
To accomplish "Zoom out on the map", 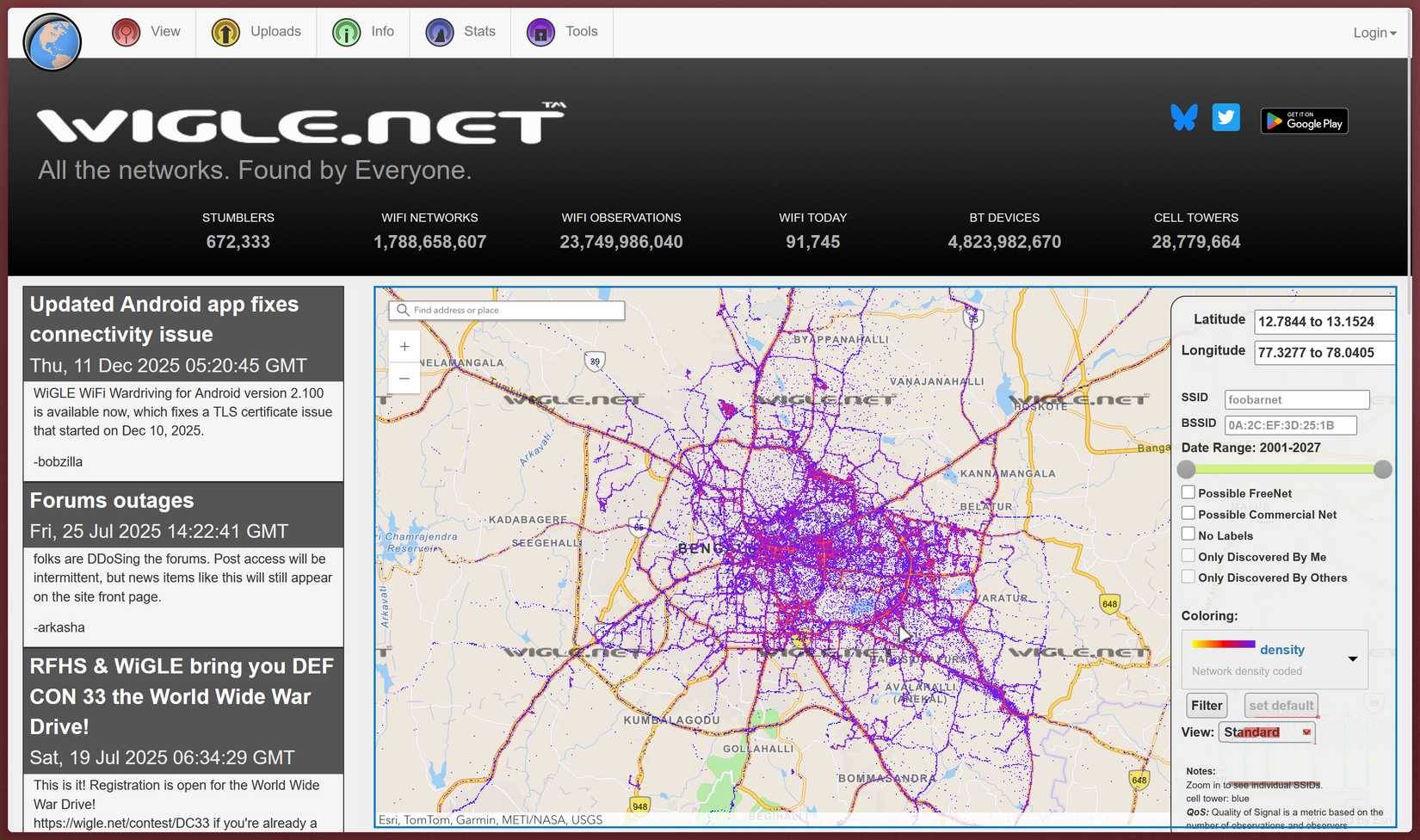I will click(x=404, y=378).
